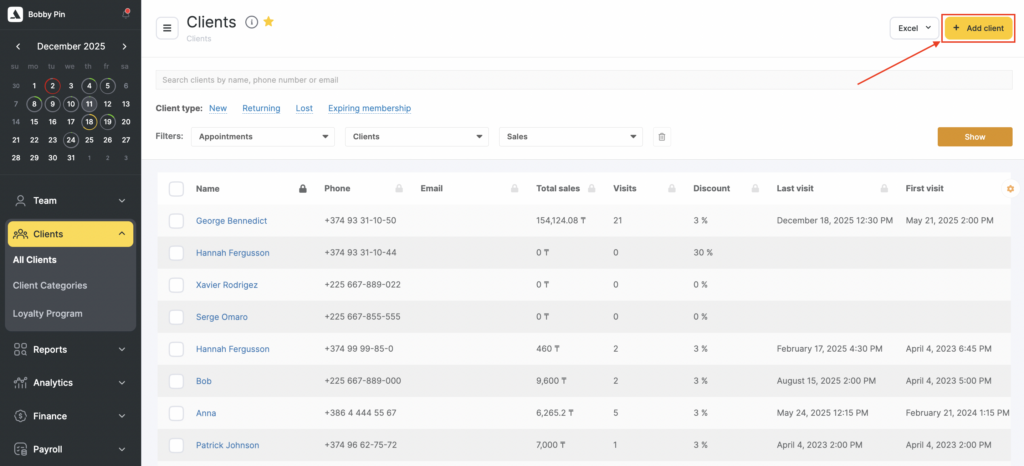
Task: Open the notification bell in sidebar header
Action: tap(125, 14)
